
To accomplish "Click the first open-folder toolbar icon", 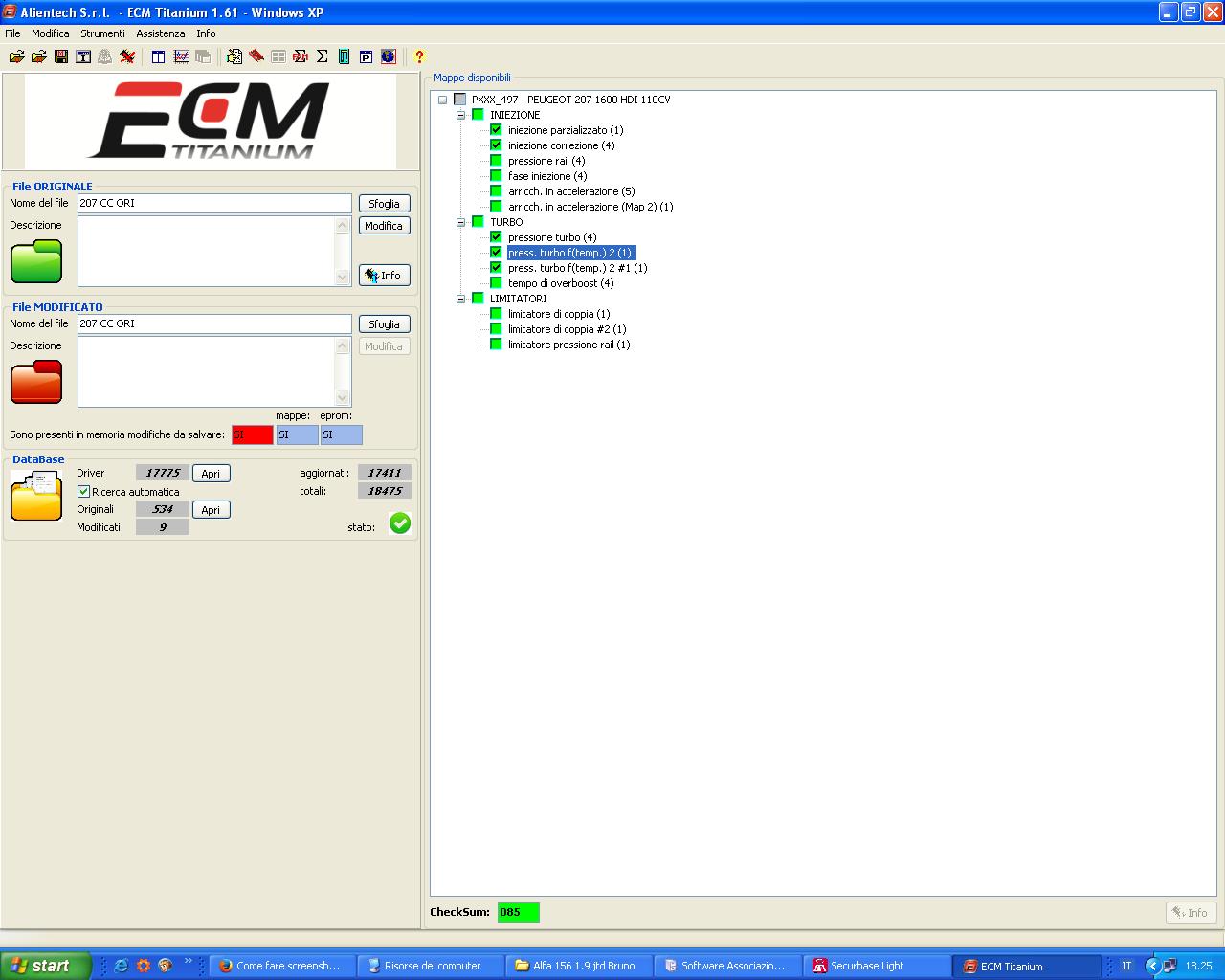I will pyautogui.click(x=16, y=57).
